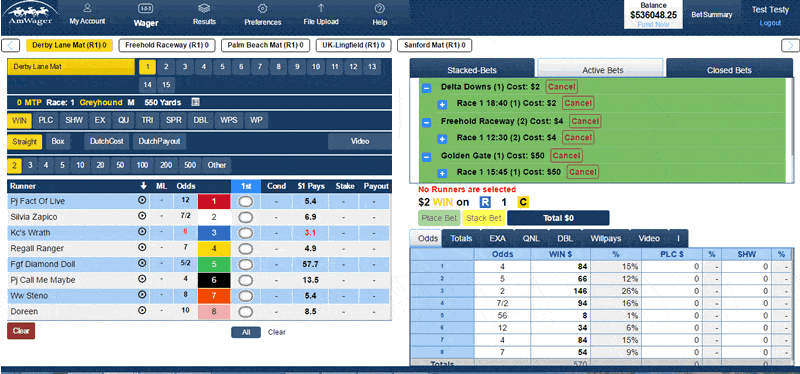Expand Delta Downs Race 1 18:40 bets
800x374 pixels.
[442, 104]
